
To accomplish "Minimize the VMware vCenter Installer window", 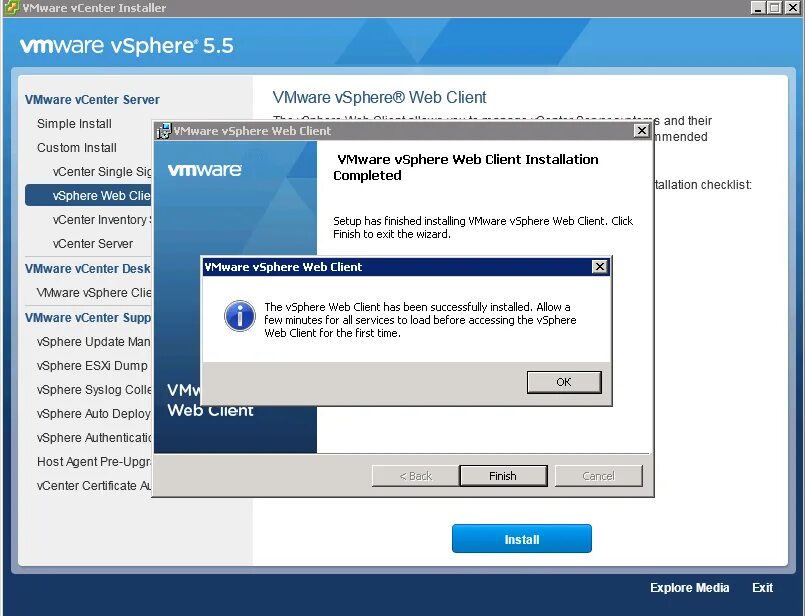I will coord(758,8).
